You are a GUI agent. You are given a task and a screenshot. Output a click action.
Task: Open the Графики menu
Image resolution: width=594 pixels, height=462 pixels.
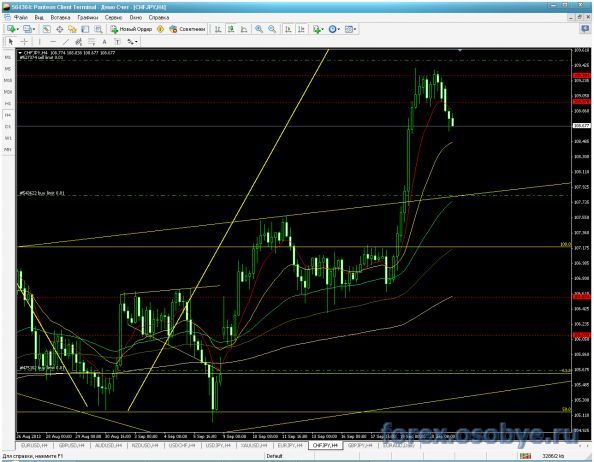(88, 17)
